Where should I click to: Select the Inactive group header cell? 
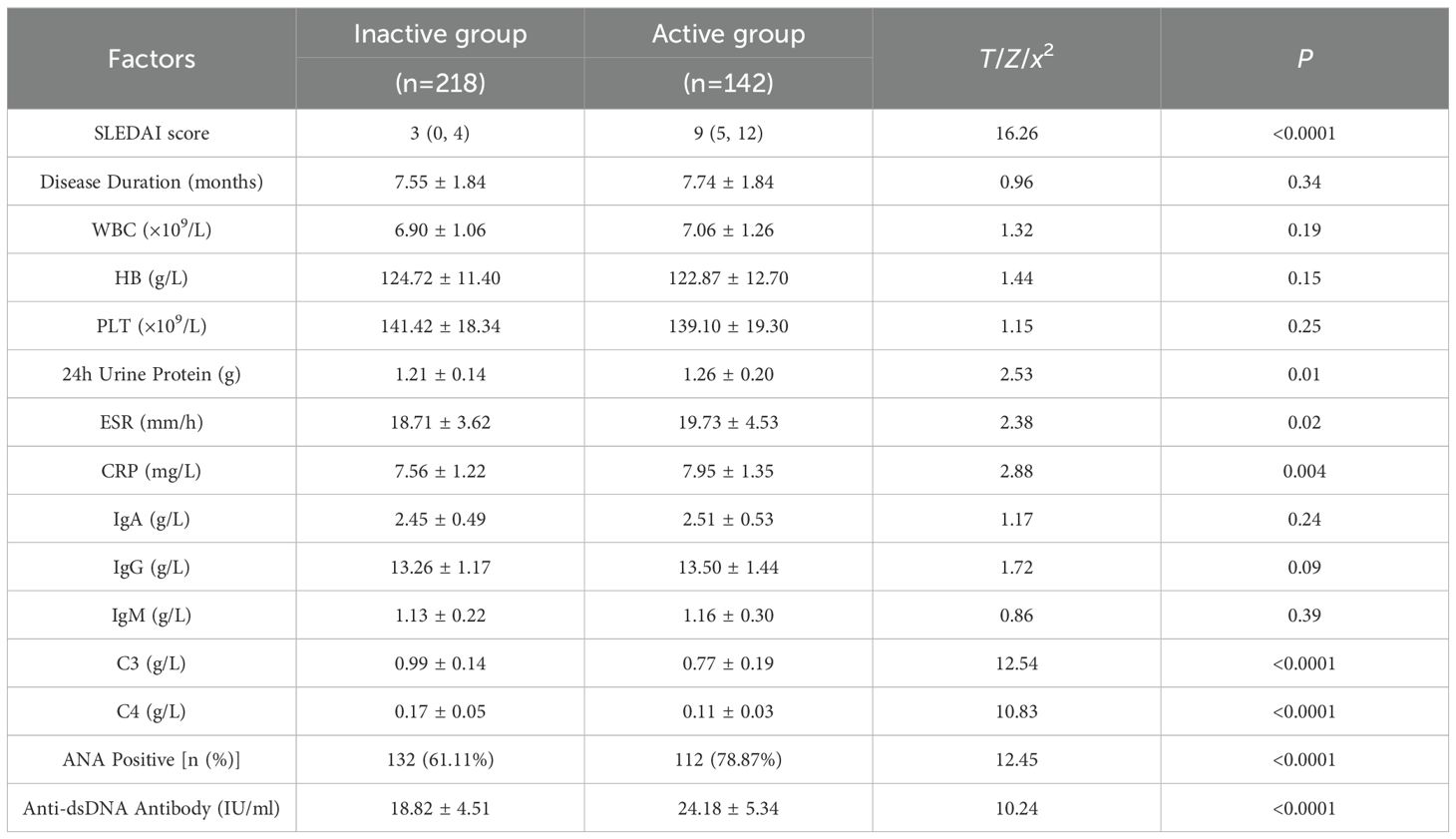[440, 35]
